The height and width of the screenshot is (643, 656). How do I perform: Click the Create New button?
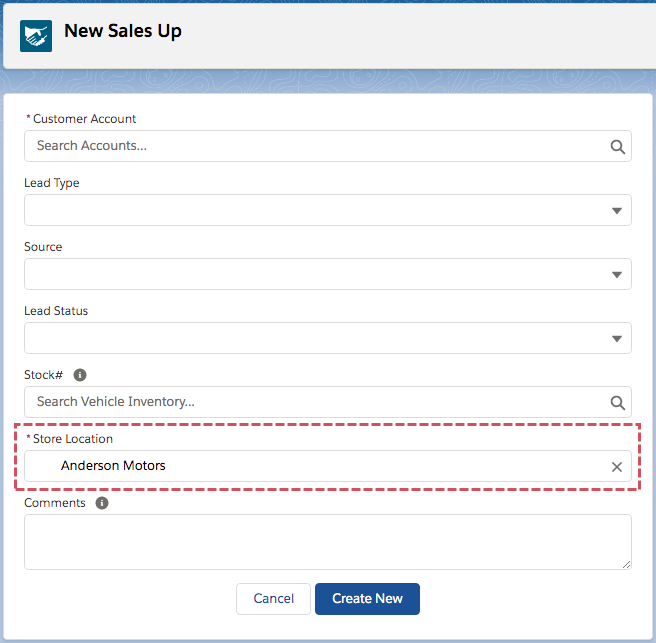tap(367, 599)
